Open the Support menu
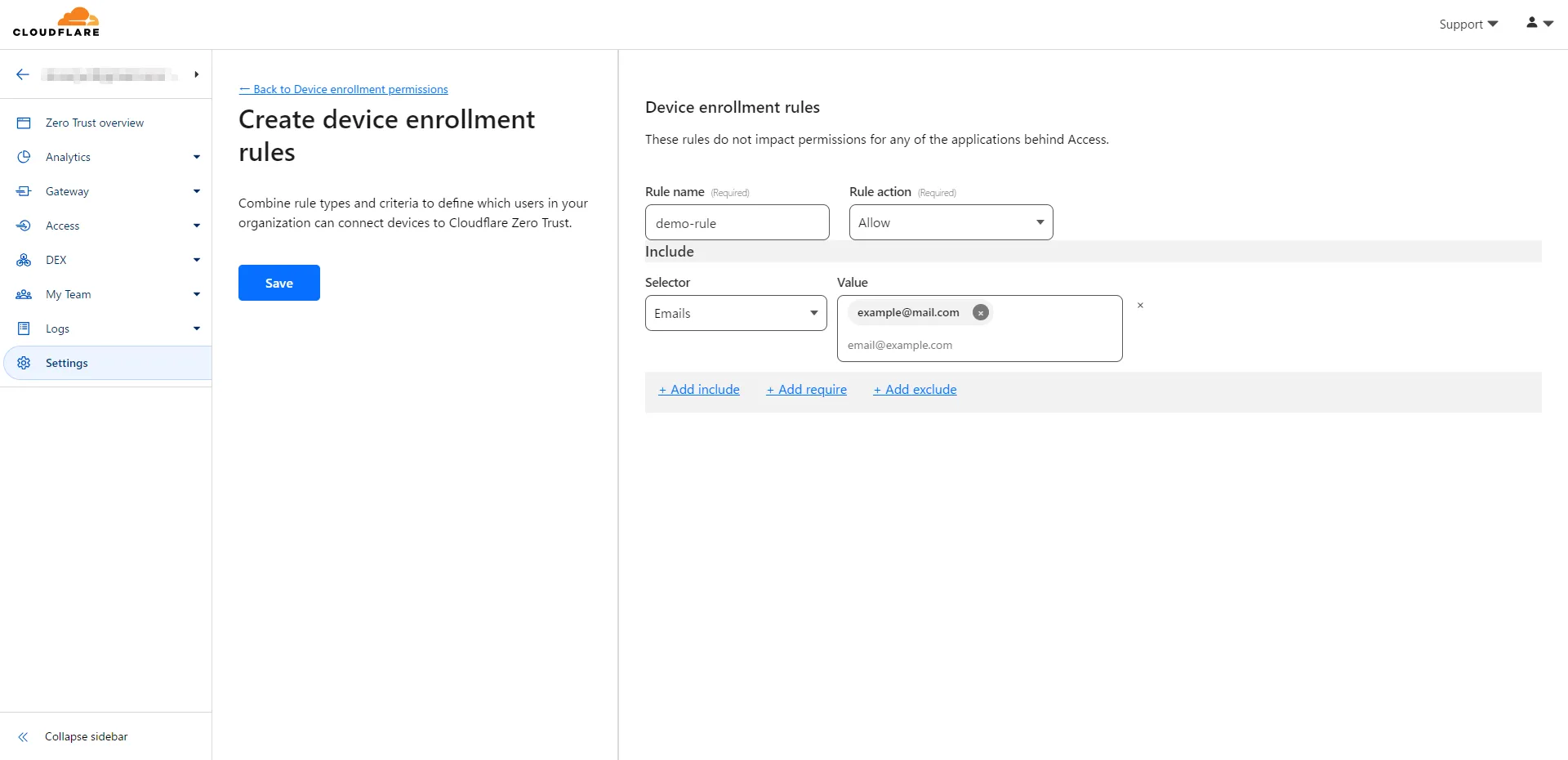Viewport: 1568px width, 760px height. coord(1468,24)
